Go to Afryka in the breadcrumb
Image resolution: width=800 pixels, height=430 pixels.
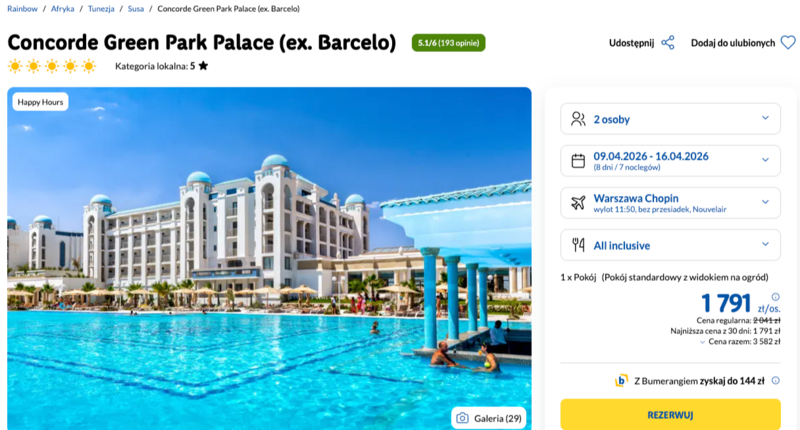click(x=63, y=8)
